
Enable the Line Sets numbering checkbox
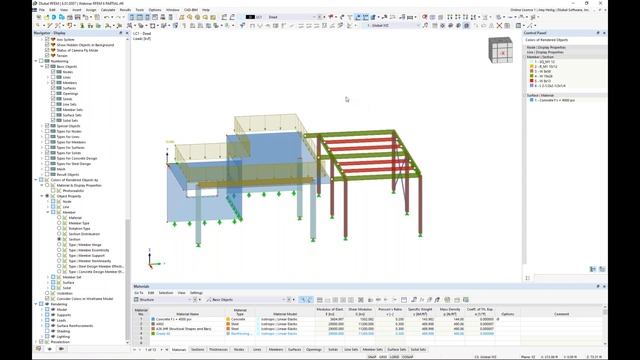coord(53,104)
